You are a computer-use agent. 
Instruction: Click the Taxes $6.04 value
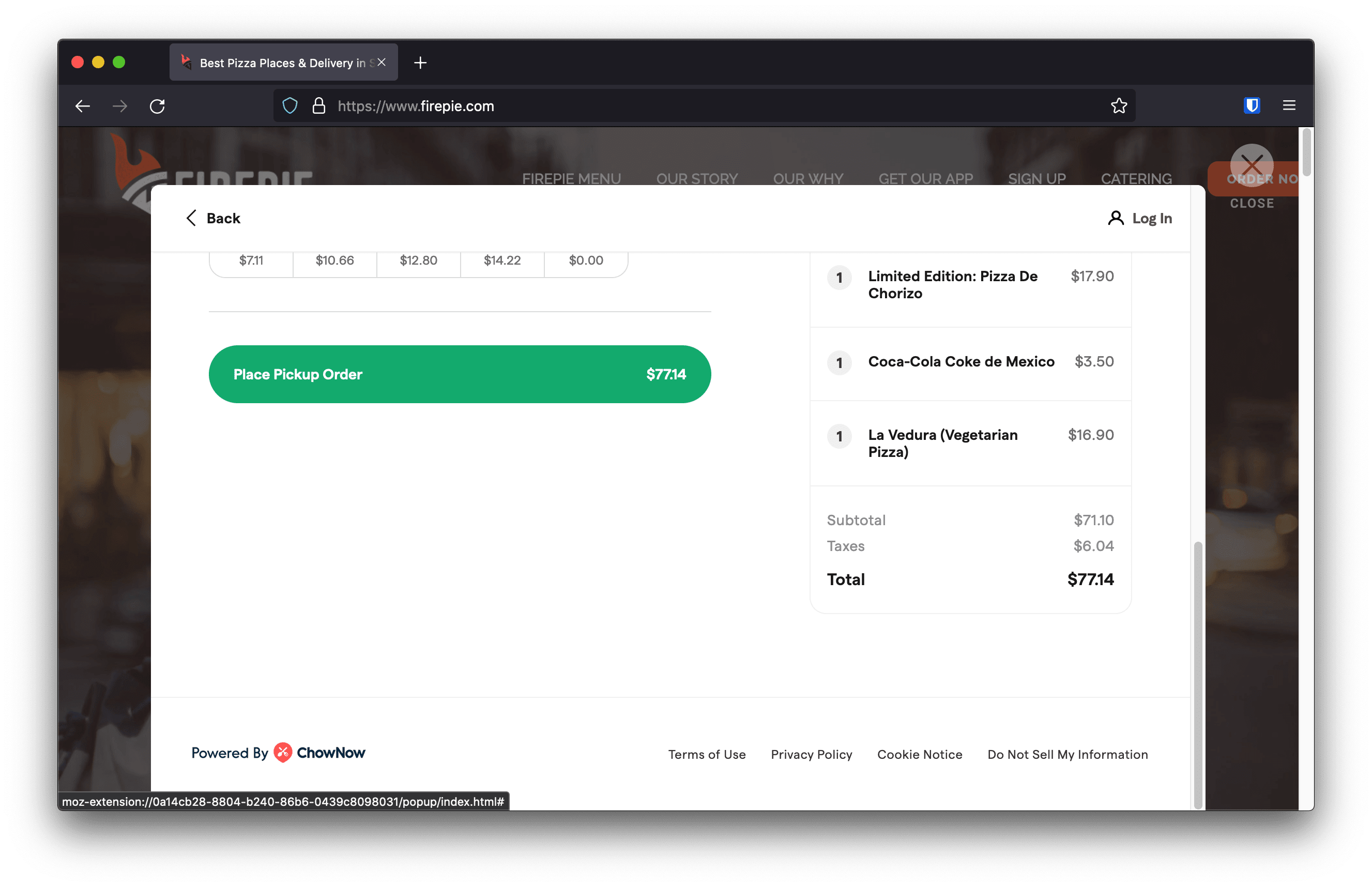click(x=1094, y=546)
